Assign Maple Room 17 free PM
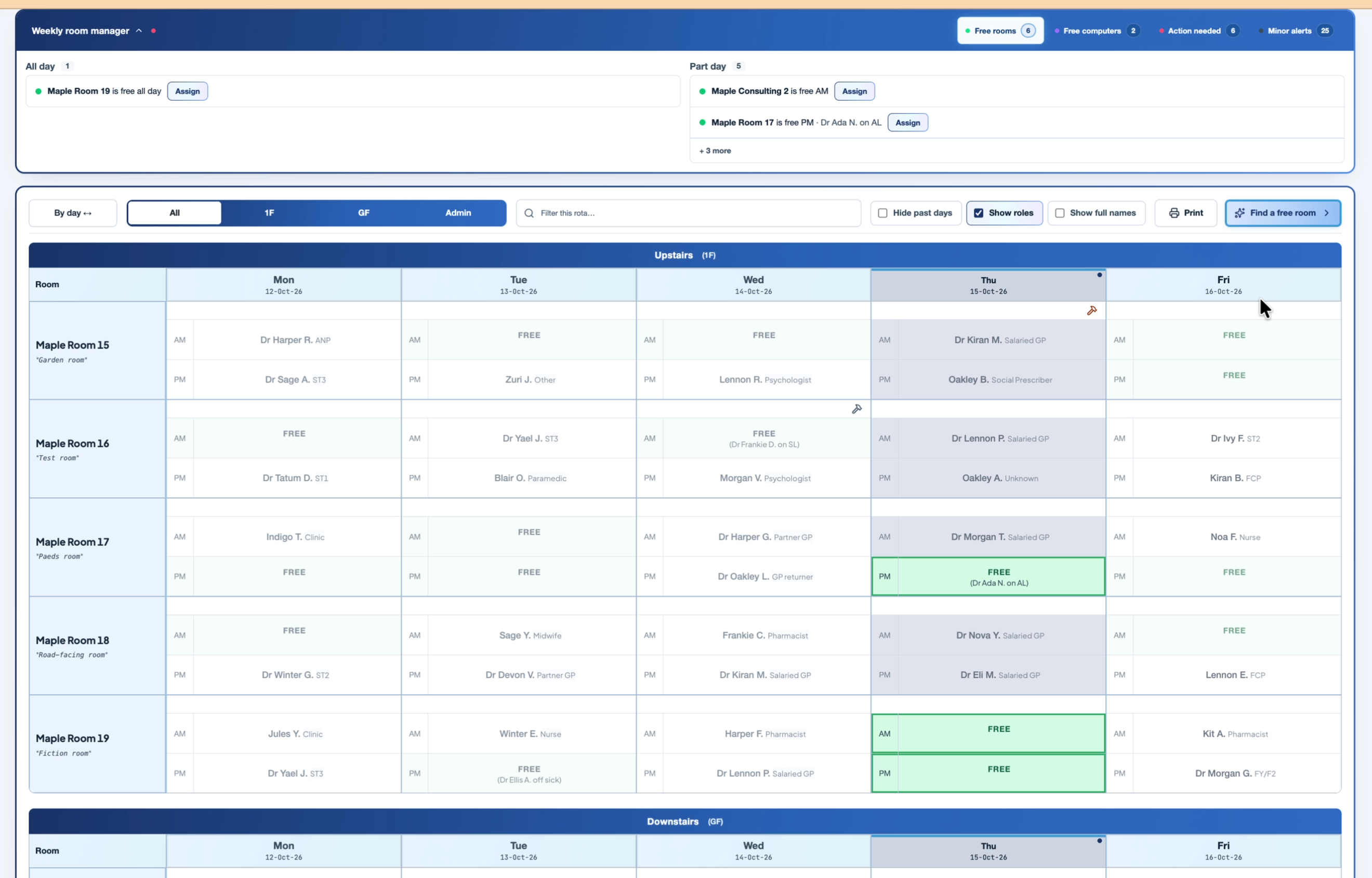This screenshot has width=1372, height=878. click(907, 123)
